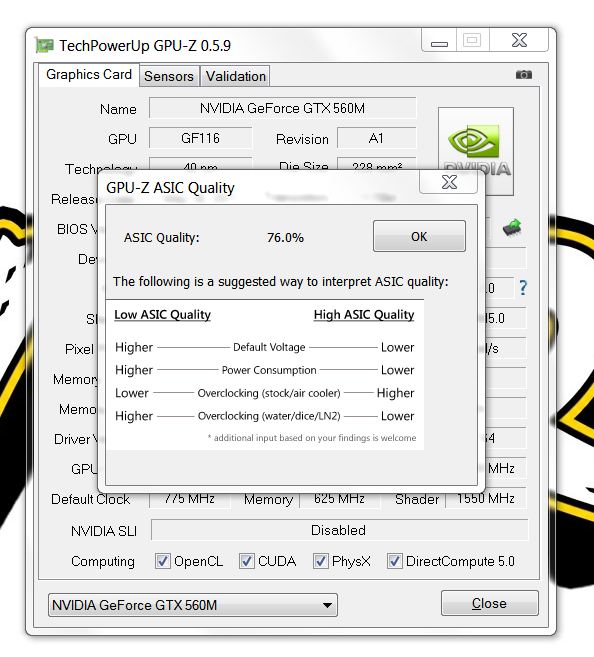Viewport: 594px width, 657px height.
Task: Click the GPU field showing GF116
Action: [x=201, y=138]
